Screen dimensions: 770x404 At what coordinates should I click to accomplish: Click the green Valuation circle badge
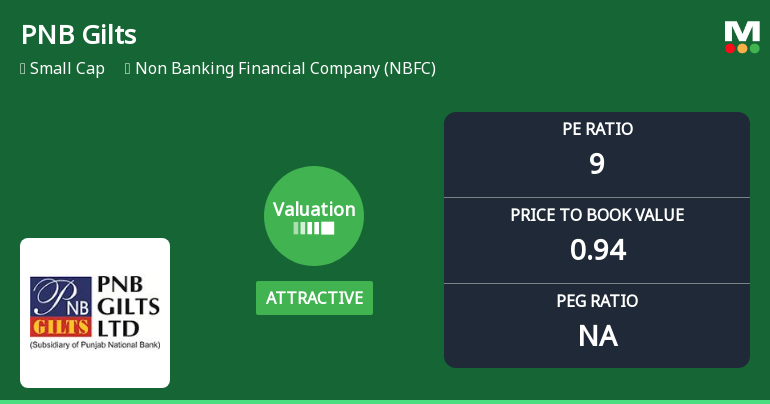(314, 216)
